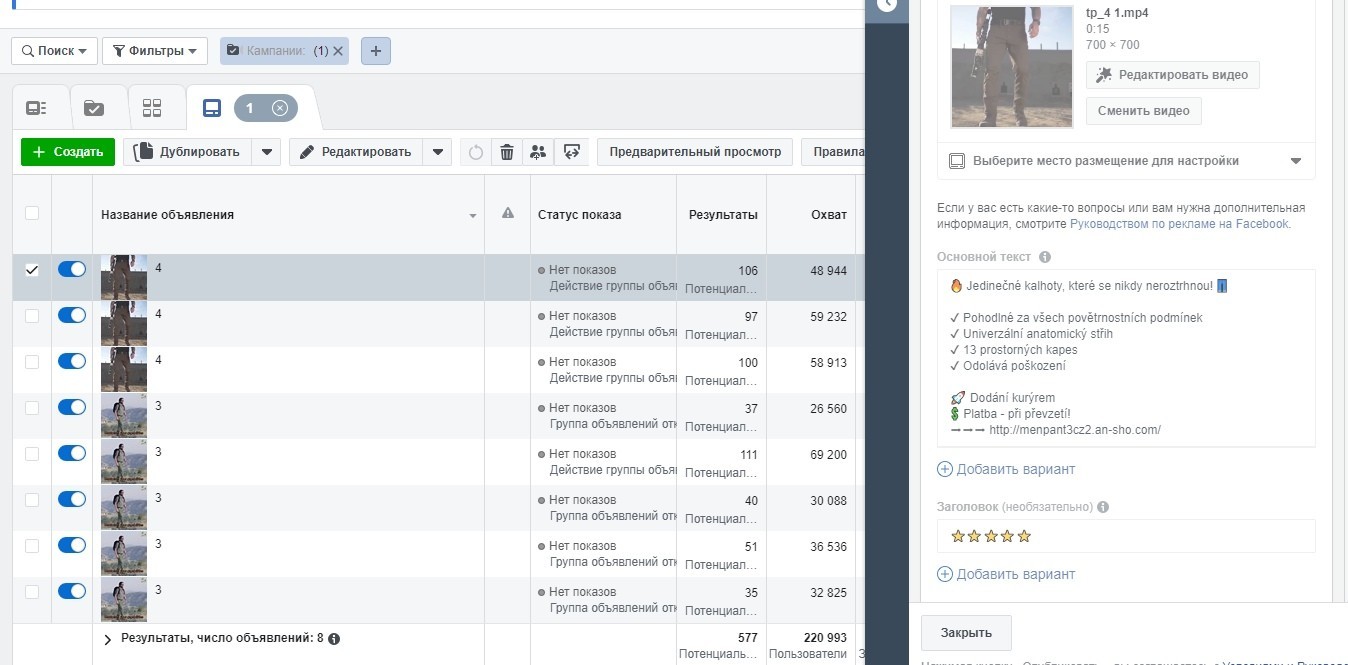Open Предварительный просмотр

point(695,152)
